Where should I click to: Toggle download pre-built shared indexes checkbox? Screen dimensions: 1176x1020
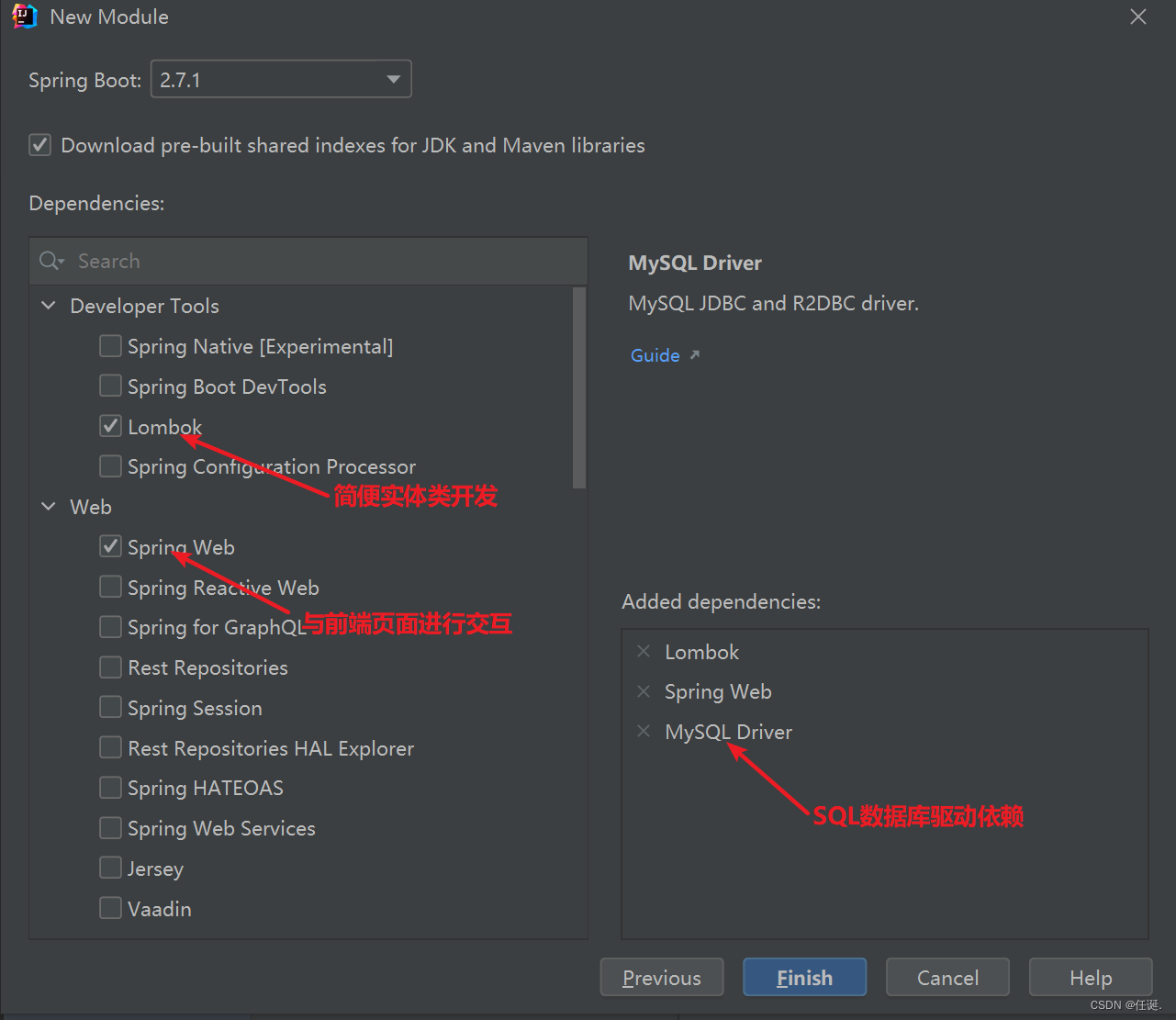coord(39,145)
